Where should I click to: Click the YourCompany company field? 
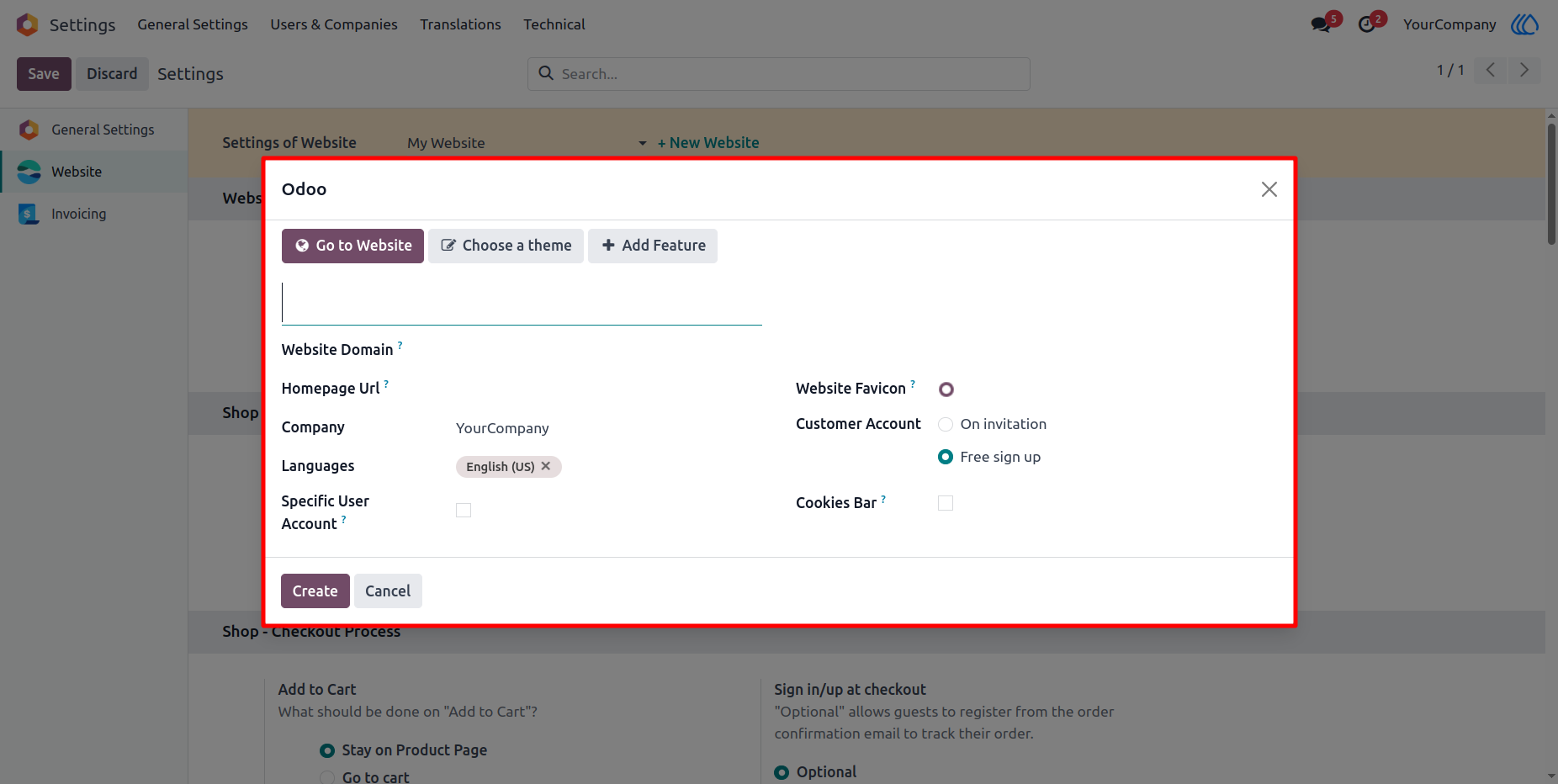tap(502, 428)
